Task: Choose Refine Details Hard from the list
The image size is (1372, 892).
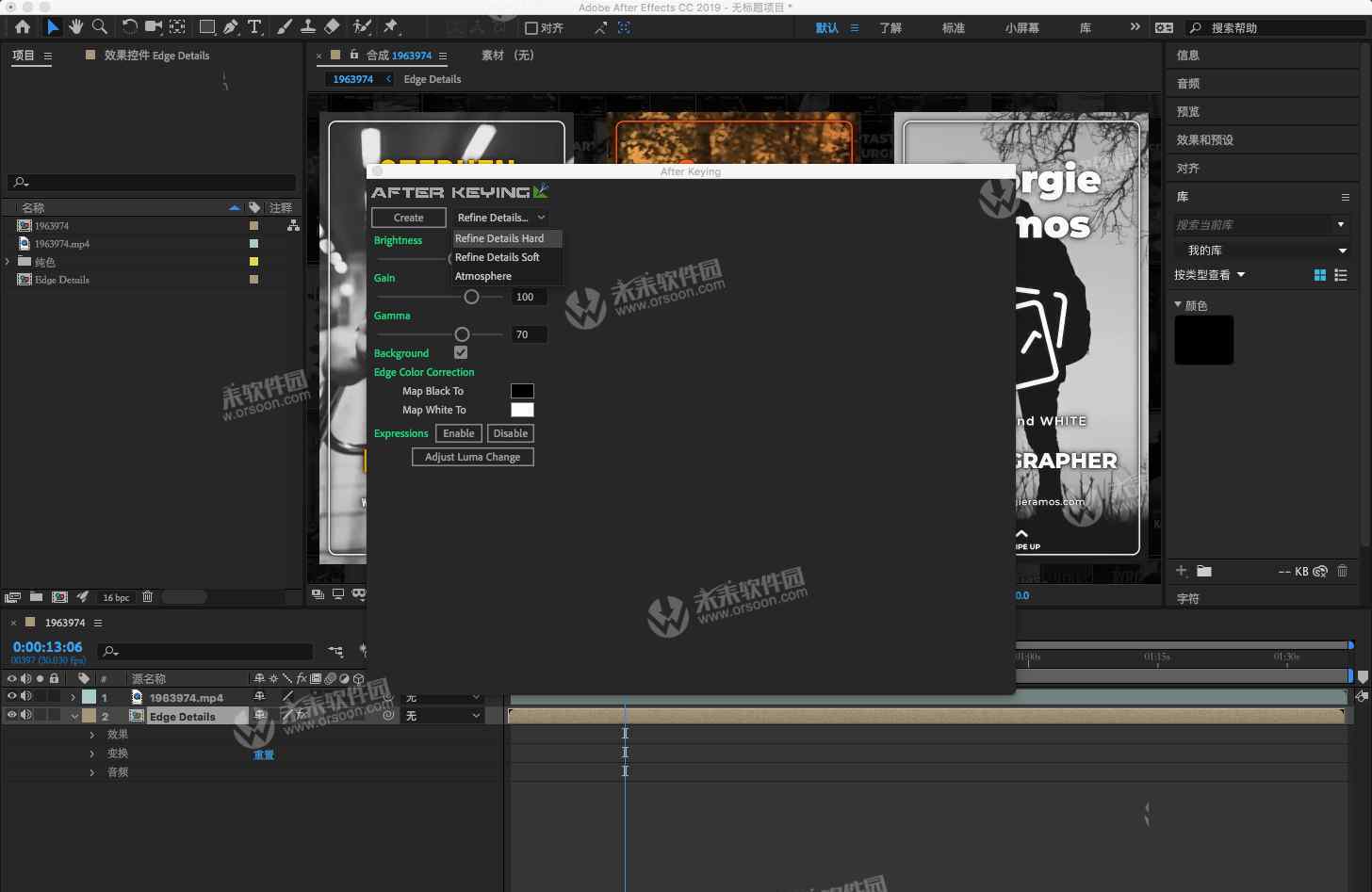Action: tap(507, 238)
